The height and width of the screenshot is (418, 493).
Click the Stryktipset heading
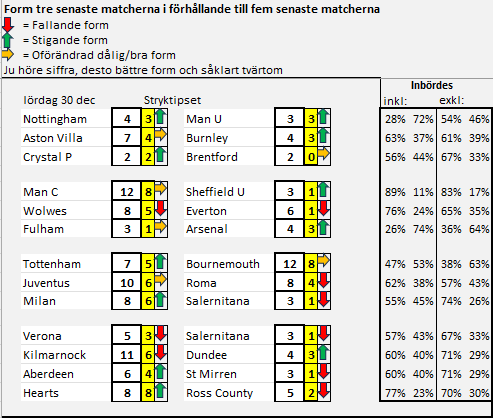(x=172, y=100)
